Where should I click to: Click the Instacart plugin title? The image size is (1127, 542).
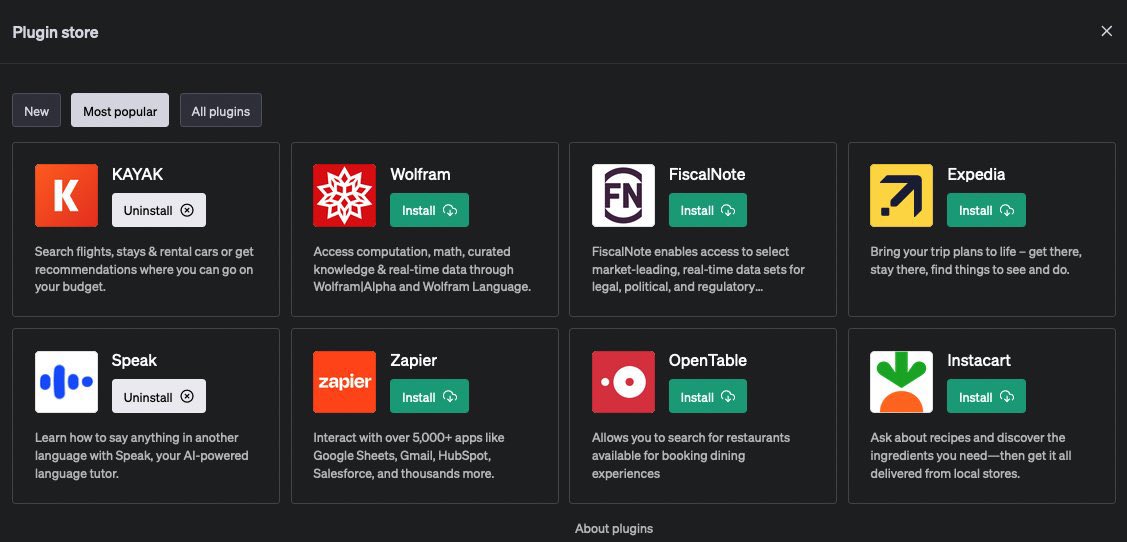coord(978,360)
